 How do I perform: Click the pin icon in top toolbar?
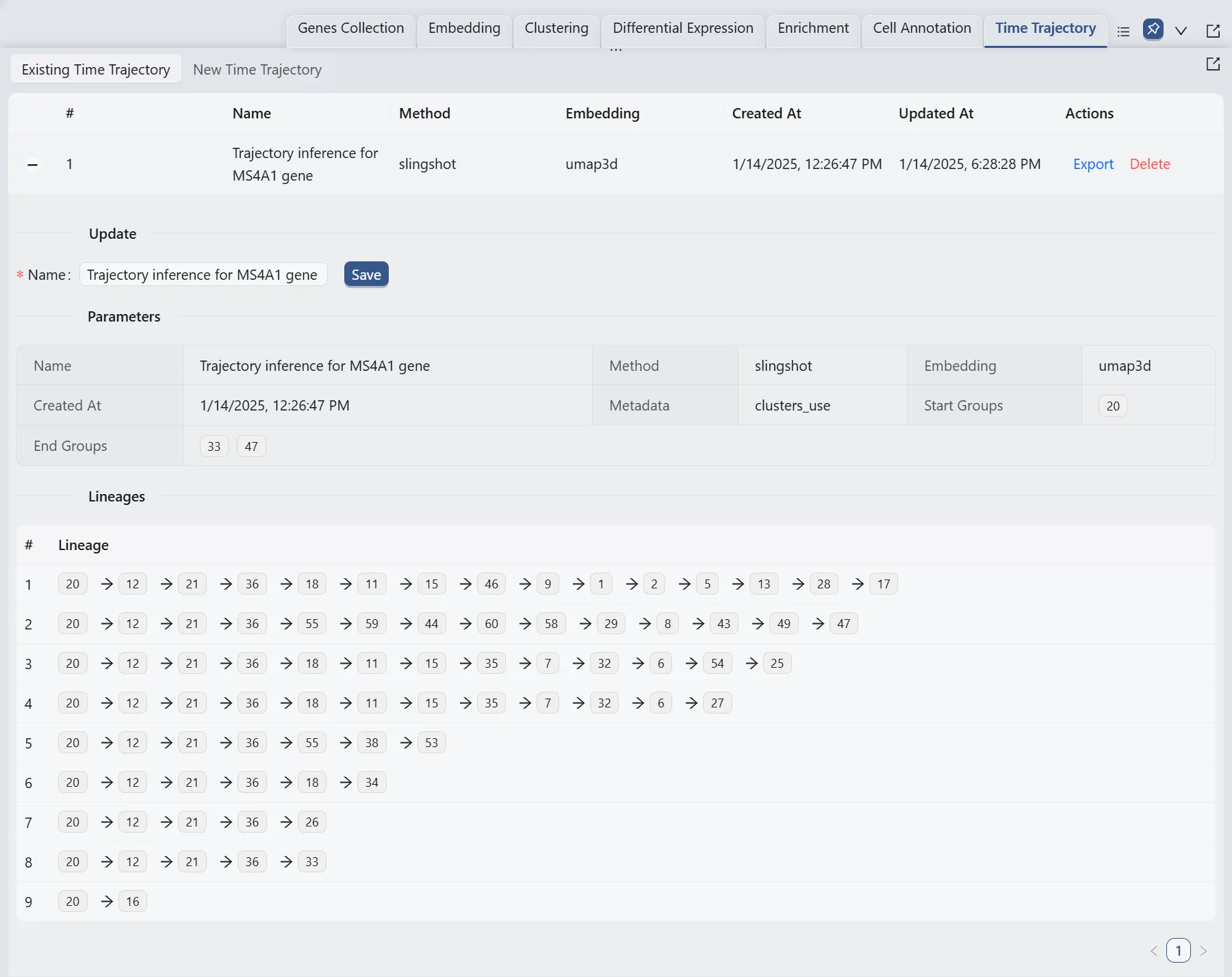[x=1153, y=29]
